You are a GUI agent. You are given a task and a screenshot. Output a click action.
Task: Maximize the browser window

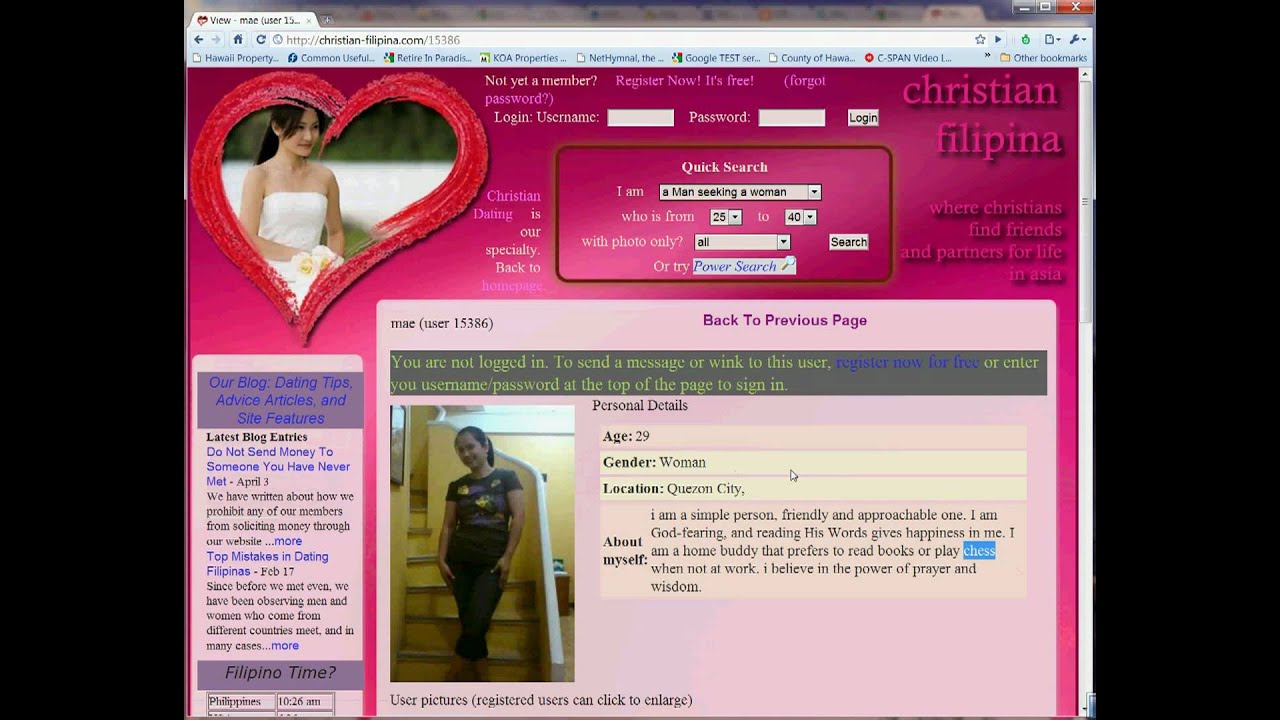click(1045, 7)
